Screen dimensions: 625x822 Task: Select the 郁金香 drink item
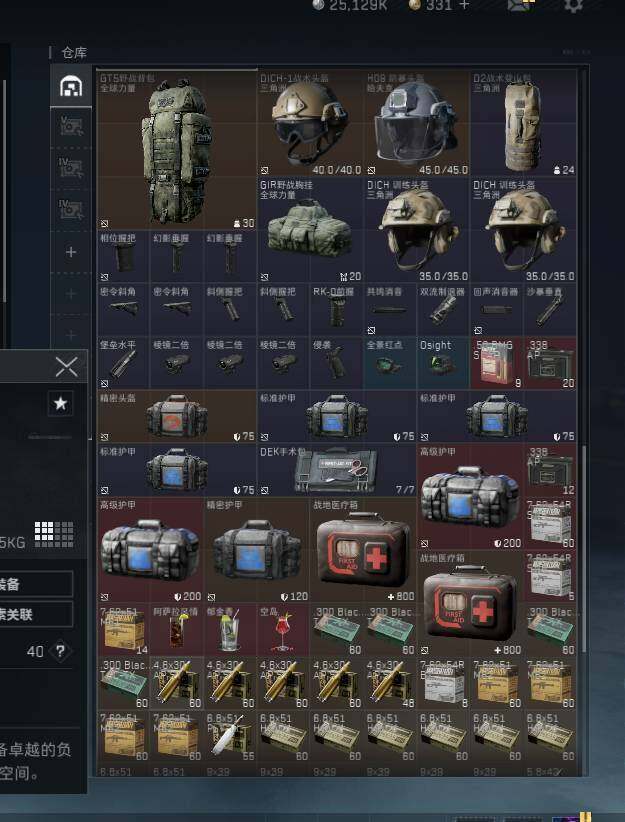point(230,630)
